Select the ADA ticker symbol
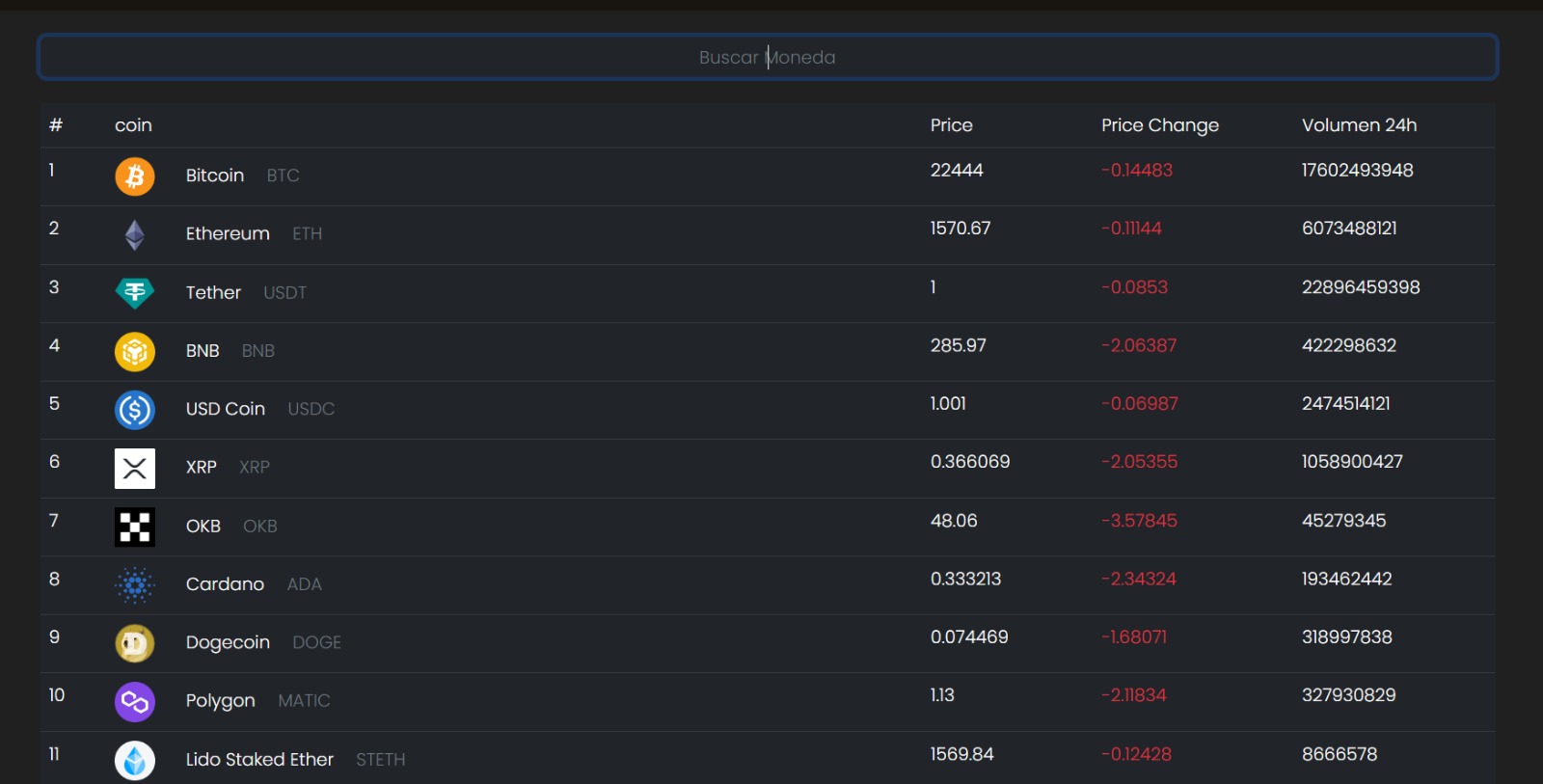Image resolution: width=1543 pixels, height=784 pixels. (305, 584)
